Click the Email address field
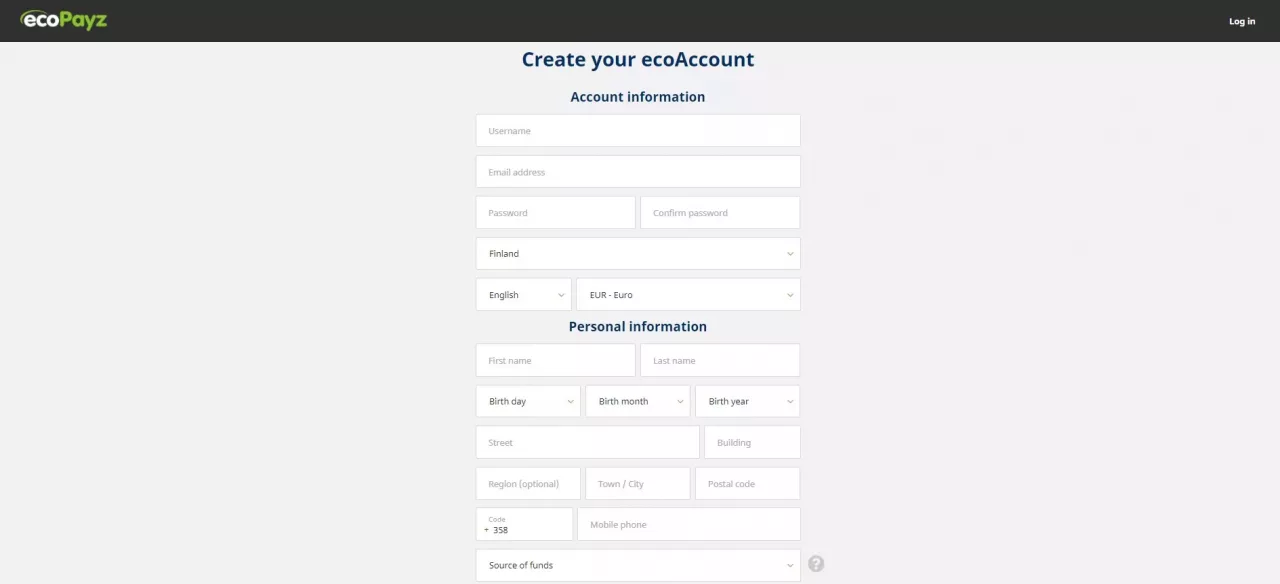This screenshot has width=1280, height=584. coord(638,172)
